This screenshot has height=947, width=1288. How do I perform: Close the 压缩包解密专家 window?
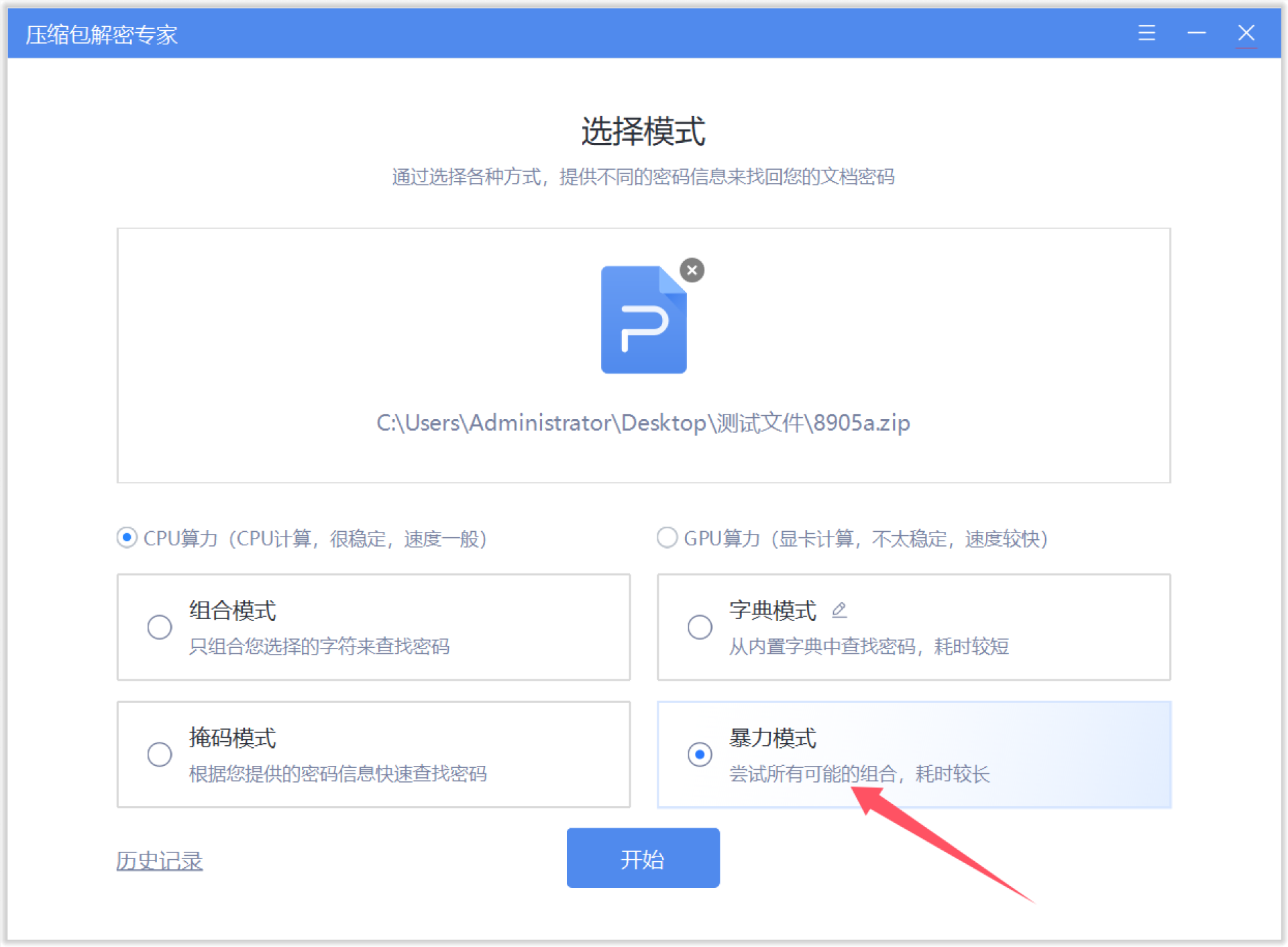(x=1246, y=33)
